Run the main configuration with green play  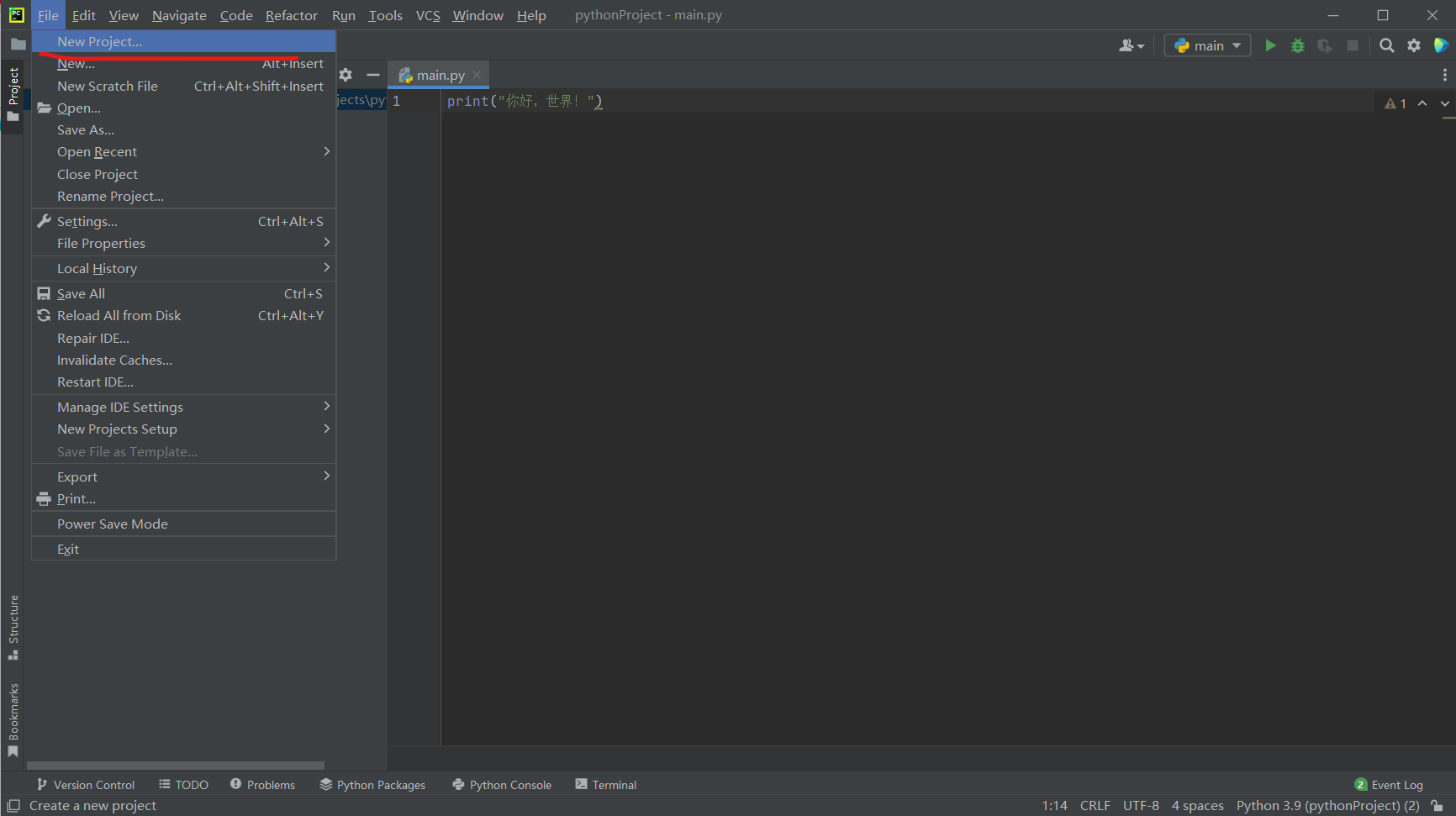1270,45
